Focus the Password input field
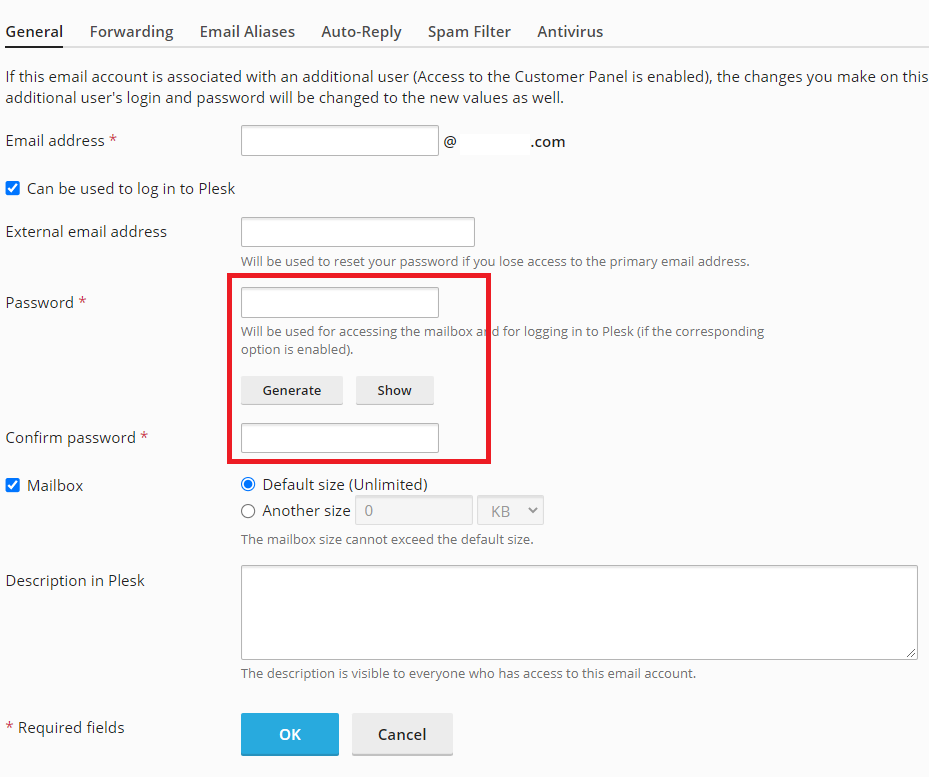Screen dimensions: 929x777 (x=339, y=302)
